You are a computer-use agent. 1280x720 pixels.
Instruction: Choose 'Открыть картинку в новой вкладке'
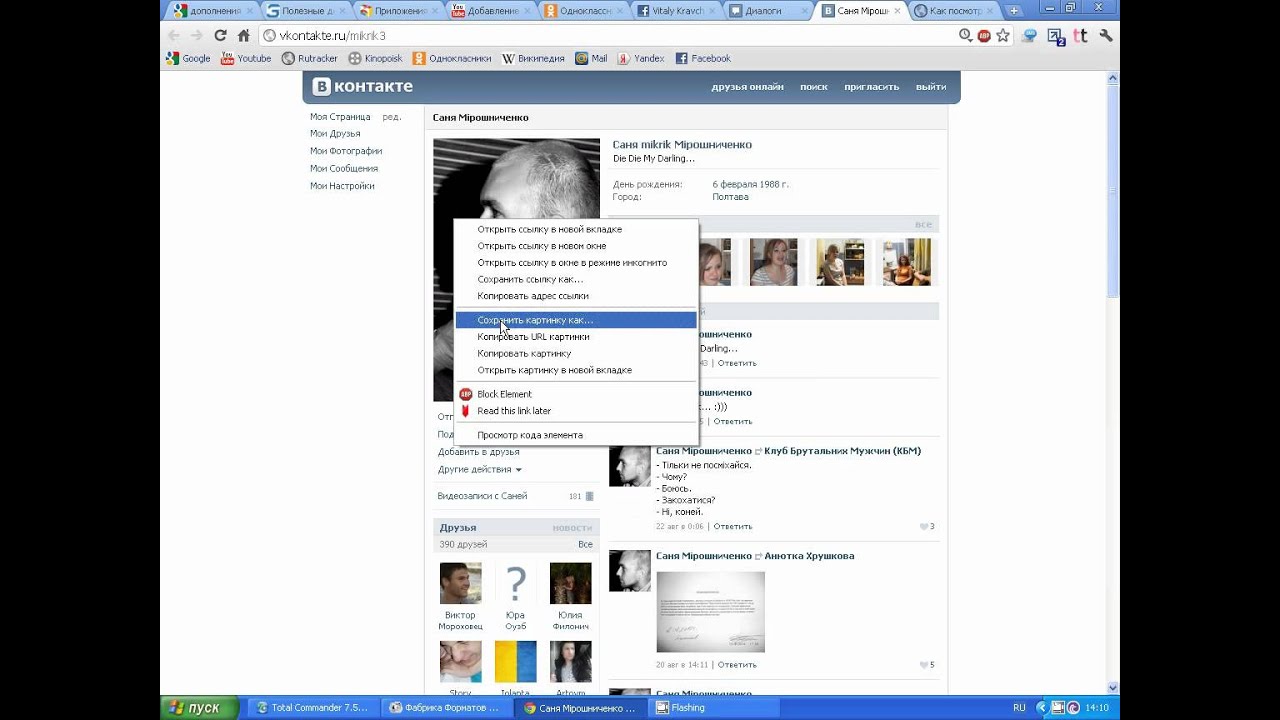point(576,370)
